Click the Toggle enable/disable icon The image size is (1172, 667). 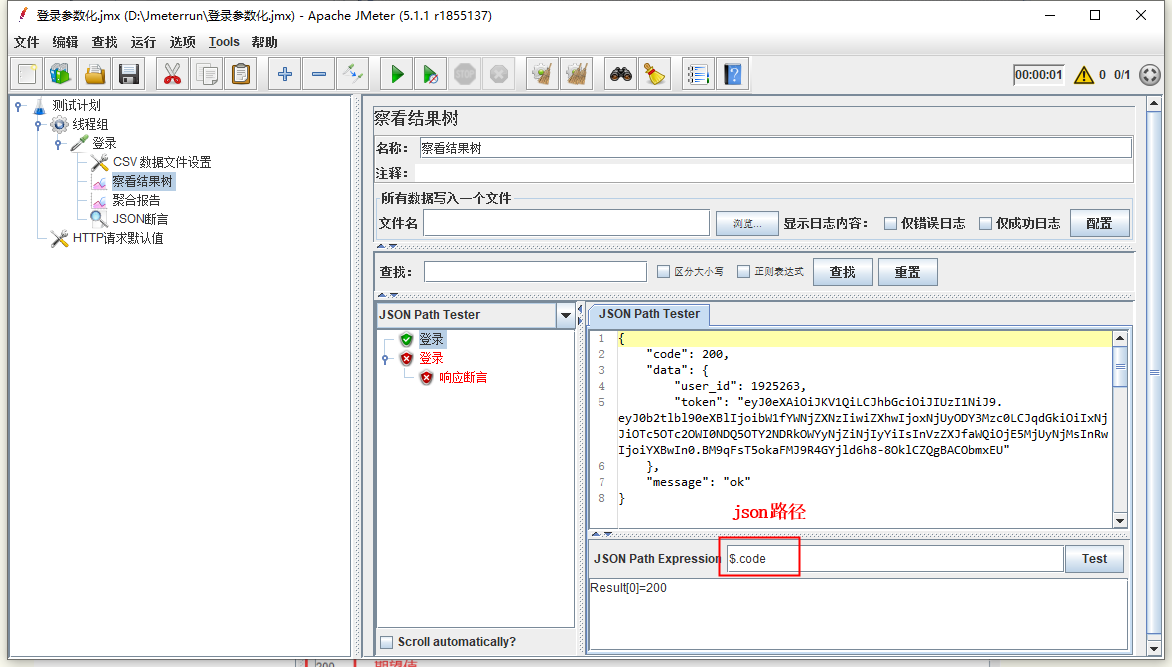coord(353,74)
